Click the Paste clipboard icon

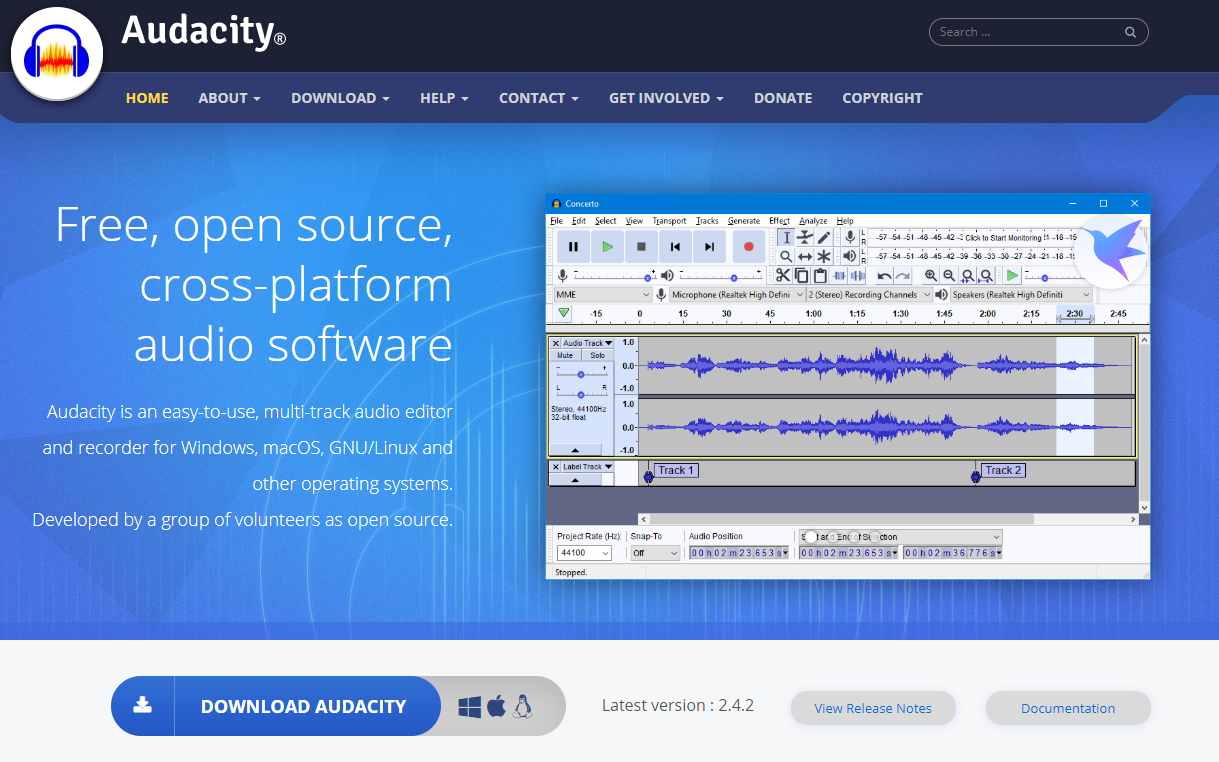(x=821, y=275)
